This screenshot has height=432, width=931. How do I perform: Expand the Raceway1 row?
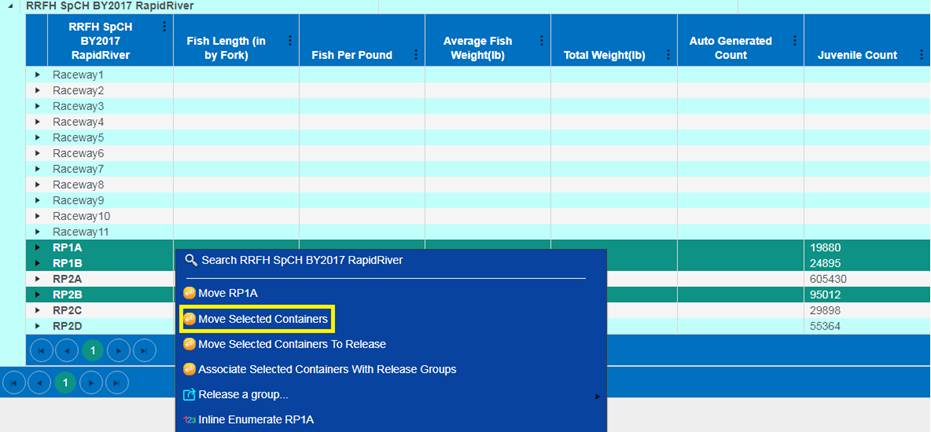(x=37, y=75)
